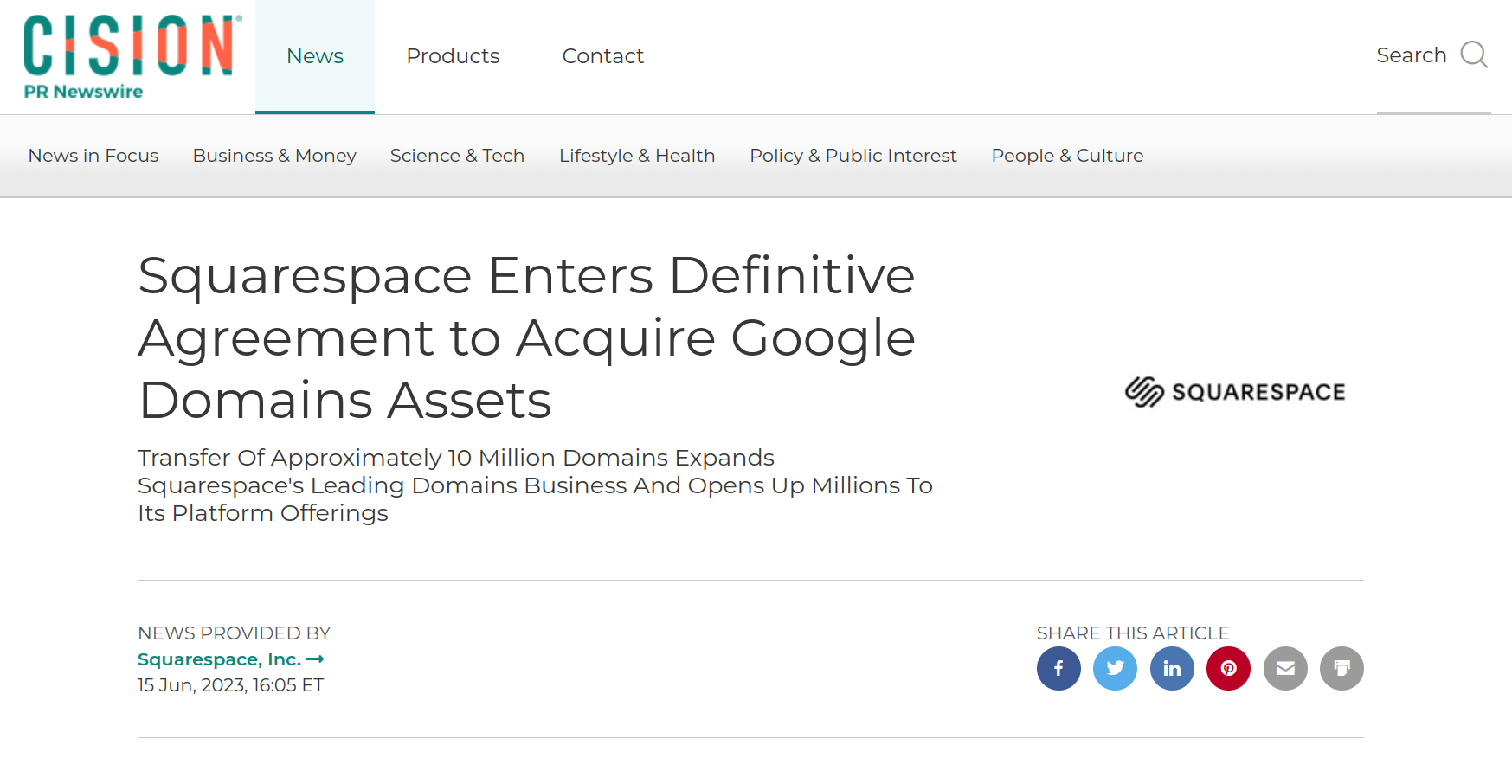Click the Search text field
The width and height of the screenshot is (1512, 784).
click(1411, 55)
